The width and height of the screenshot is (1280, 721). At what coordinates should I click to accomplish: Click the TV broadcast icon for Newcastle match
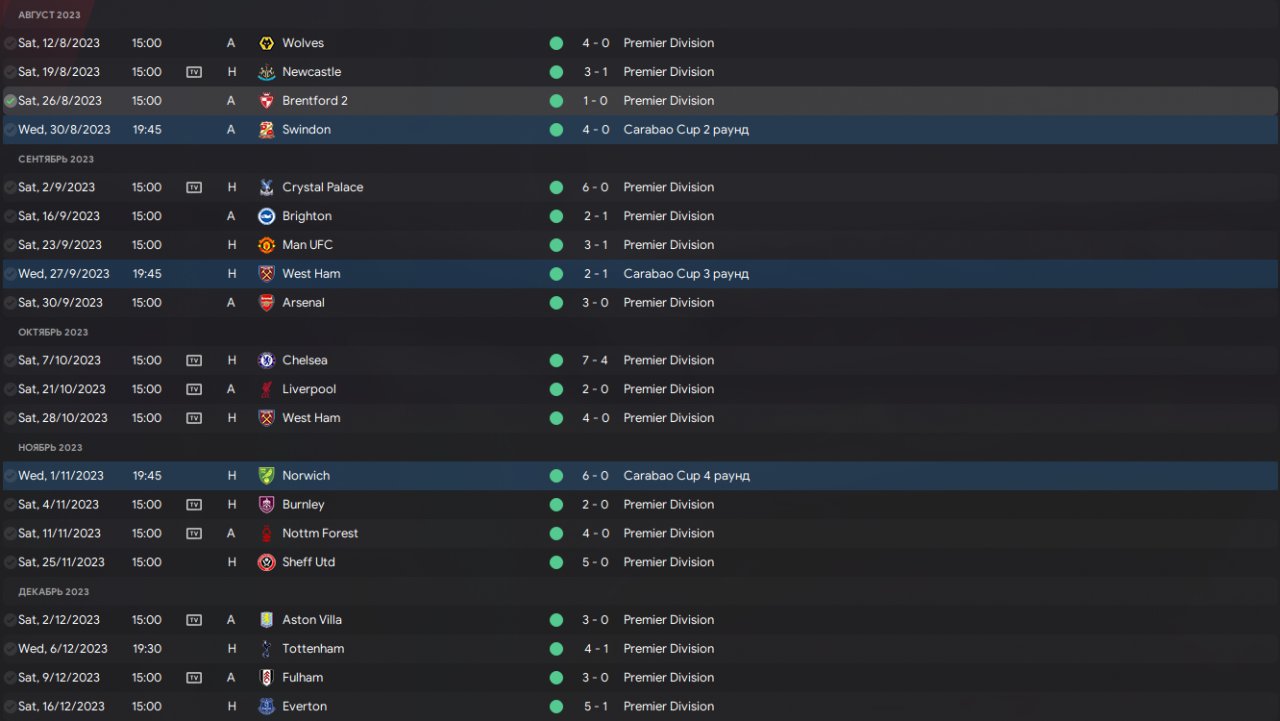click(x=194, y=72)
